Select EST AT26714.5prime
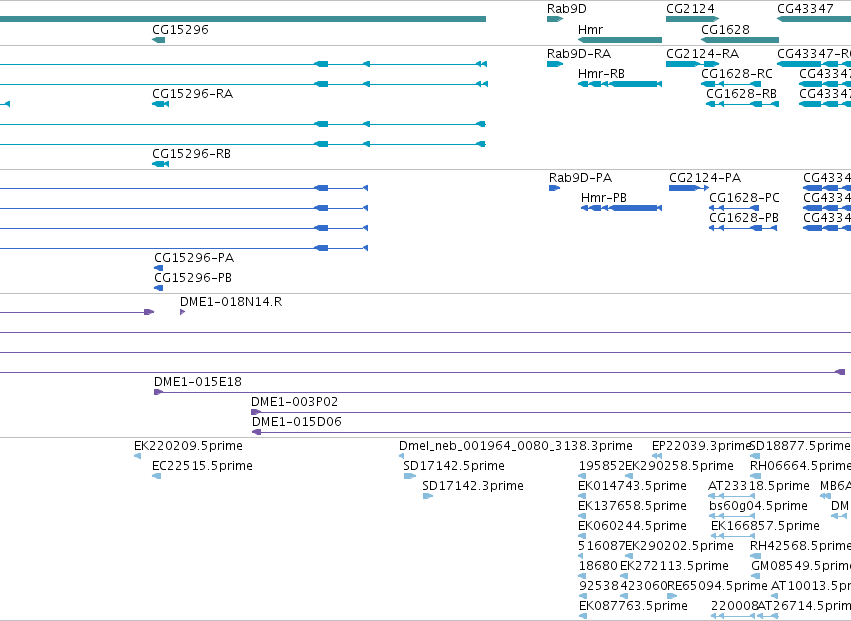851x621 pixels. pyautogui.click(x=804, y=606)
